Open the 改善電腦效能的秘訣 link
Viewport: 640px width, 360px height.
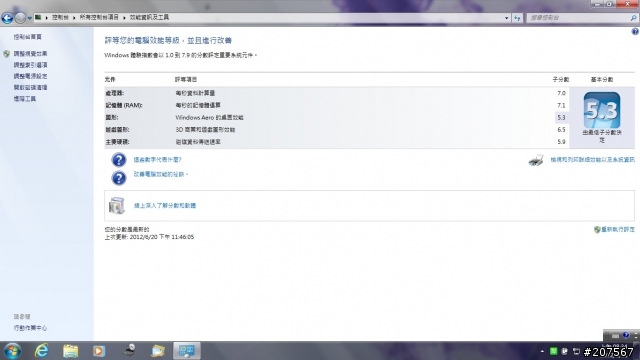coord(160,174)
